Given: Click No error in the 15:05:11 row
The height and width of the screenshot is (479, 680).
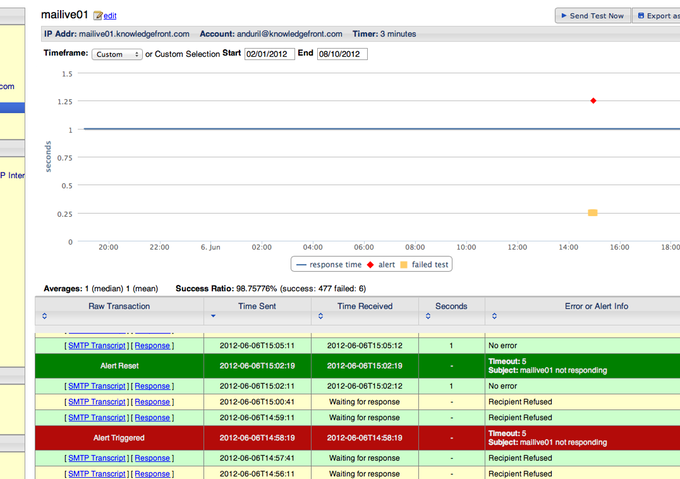Looking at the screenshot, I should (x=503, y=345).
